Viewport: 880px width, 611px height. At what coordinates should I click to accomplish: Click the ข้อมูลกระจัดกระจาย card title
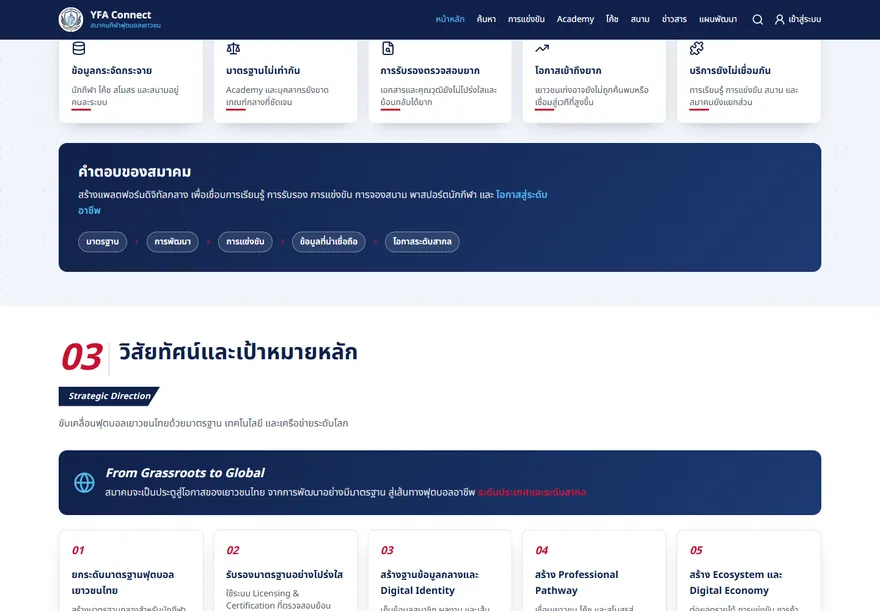coord(112,71)
